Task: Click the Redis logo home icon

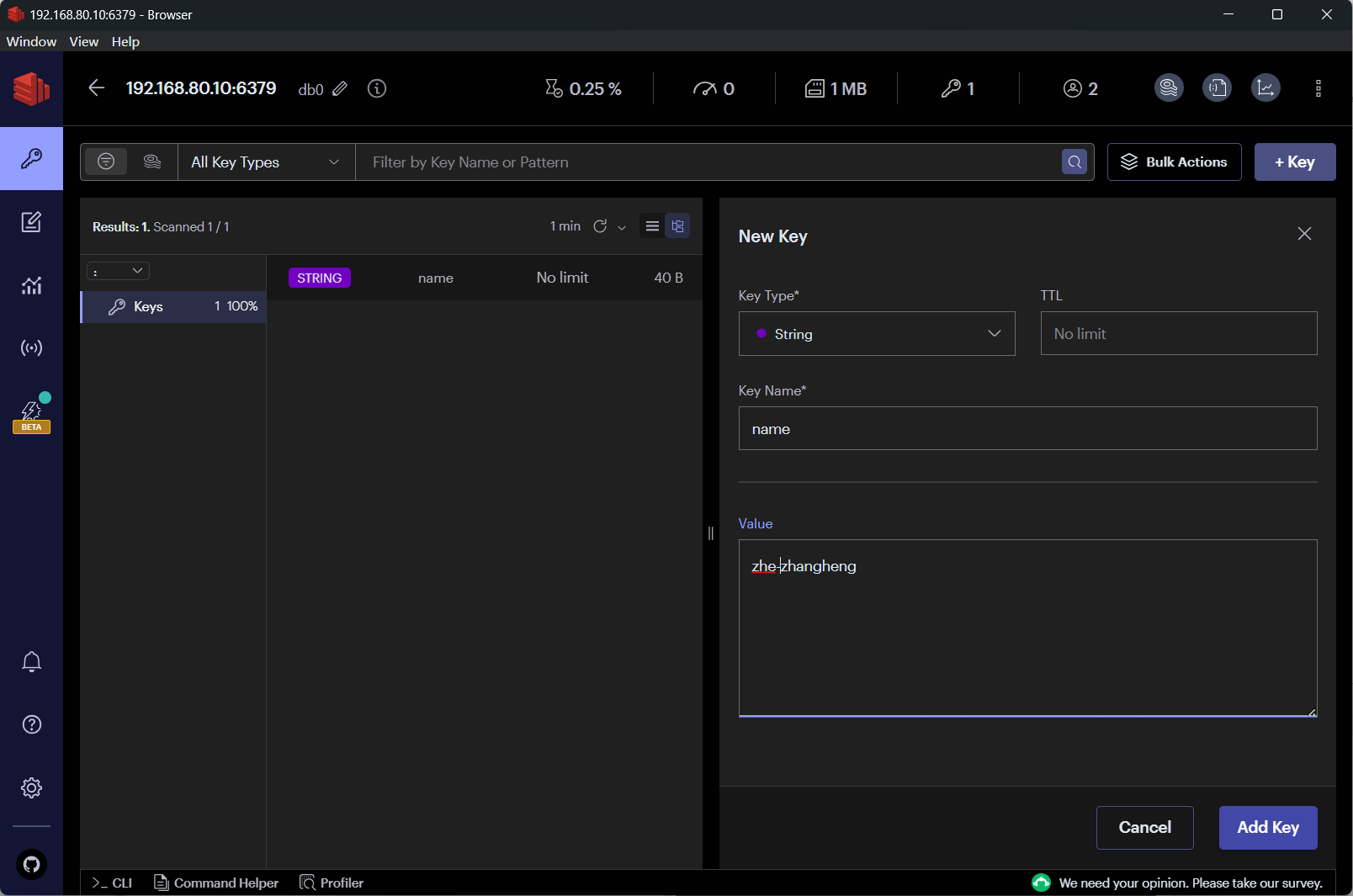Action: (31, 88)
